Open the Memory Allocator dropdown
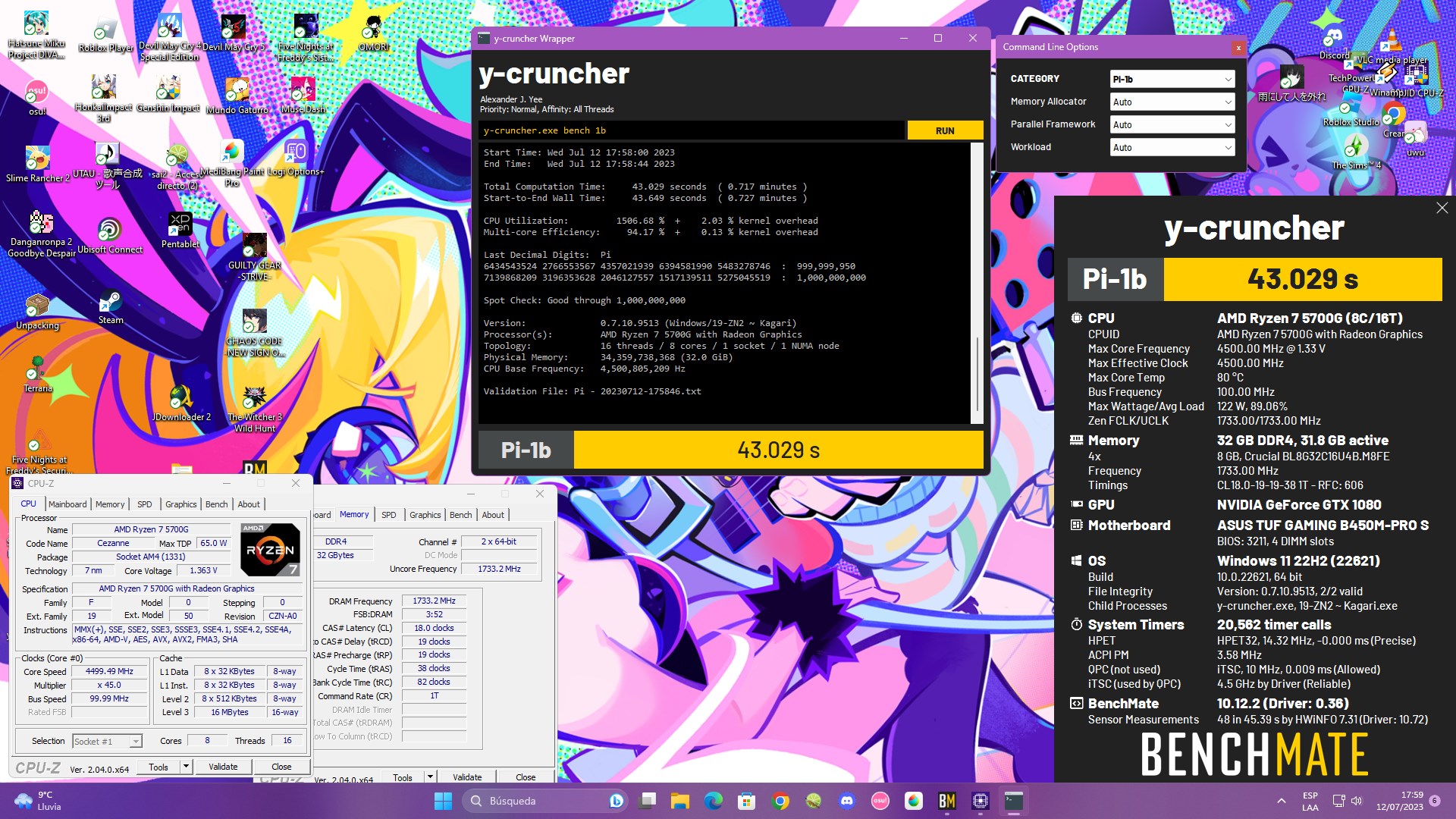 pos(1172,102)
